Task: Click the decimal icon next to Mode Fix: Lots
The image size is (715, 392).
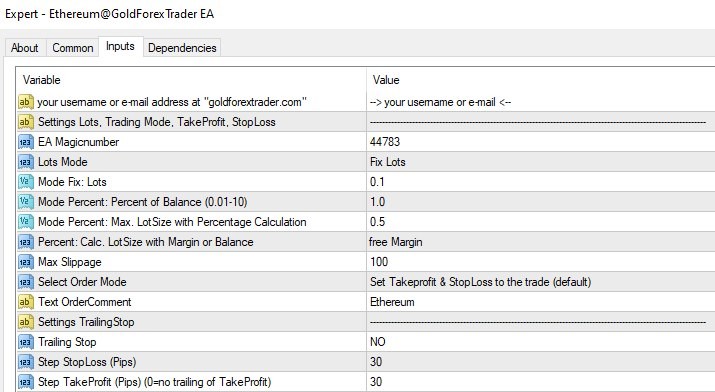Action: click(x=26, y=182)
